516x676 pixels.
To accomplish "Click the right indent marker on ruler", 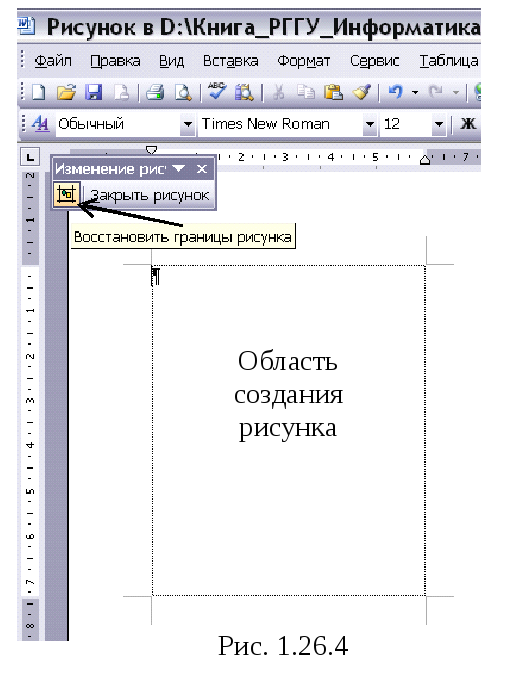I will pos(425,160).
